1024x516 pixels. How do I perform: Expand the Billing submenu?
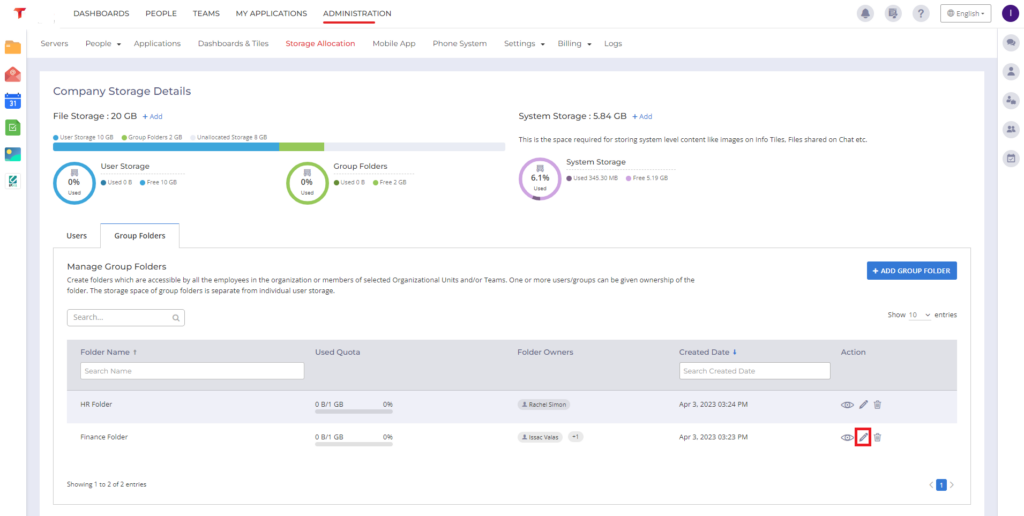[x=575, y=44]
